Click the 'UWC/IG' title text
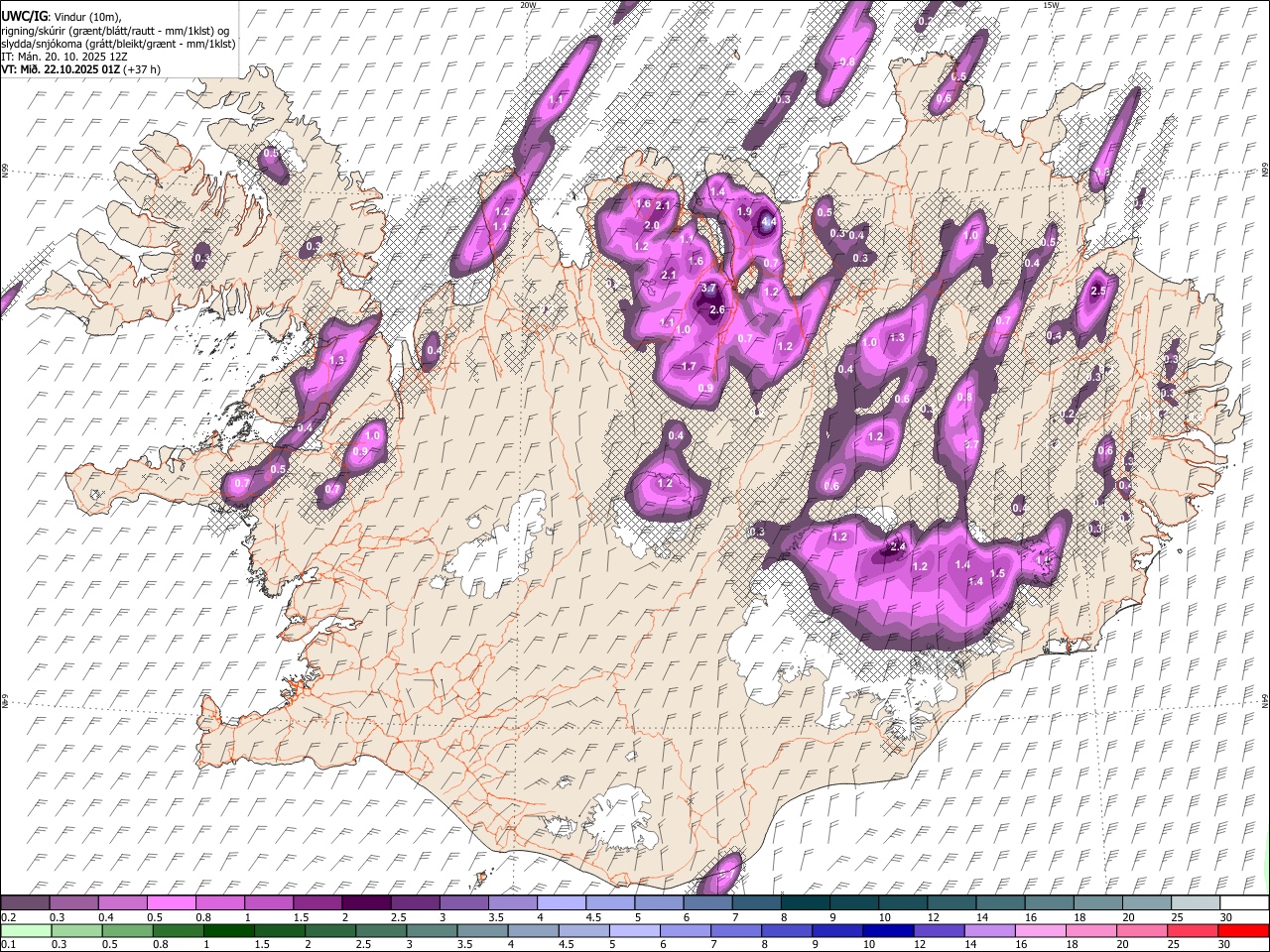Screen dimensions: 1270x952 click(24, 17)
